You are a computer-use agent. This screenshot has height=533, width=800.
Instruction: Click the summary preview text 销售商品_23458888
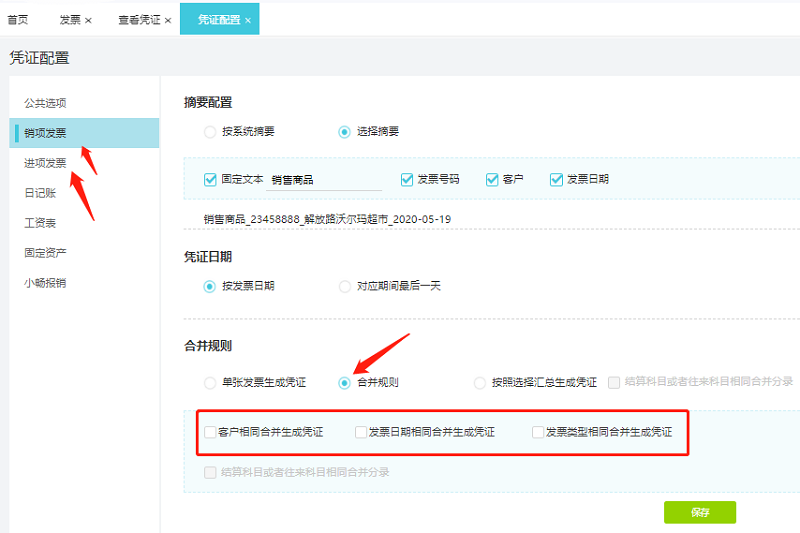point(328,219)
